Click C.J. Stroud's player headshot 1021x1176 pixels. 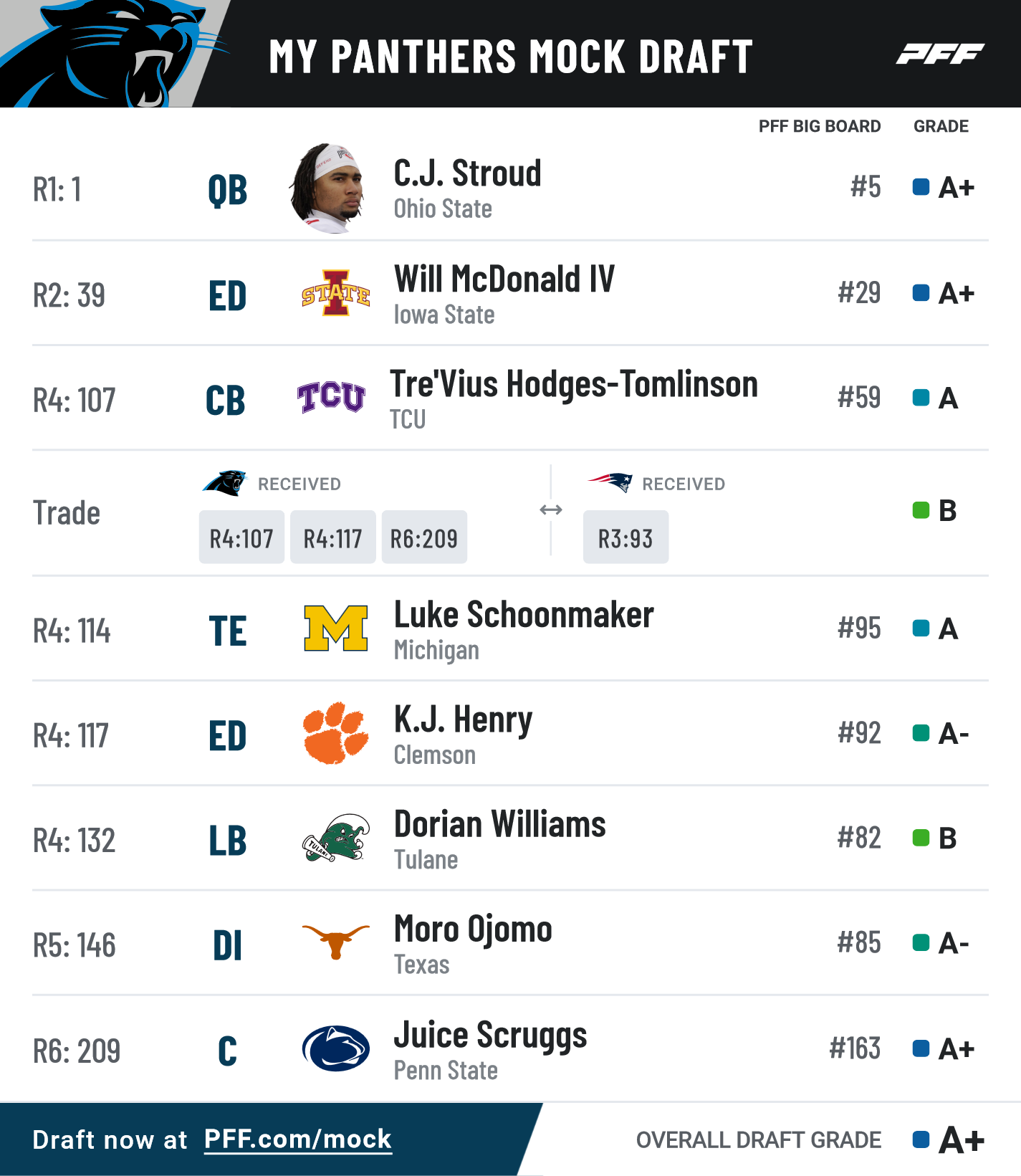click(331, 188)
